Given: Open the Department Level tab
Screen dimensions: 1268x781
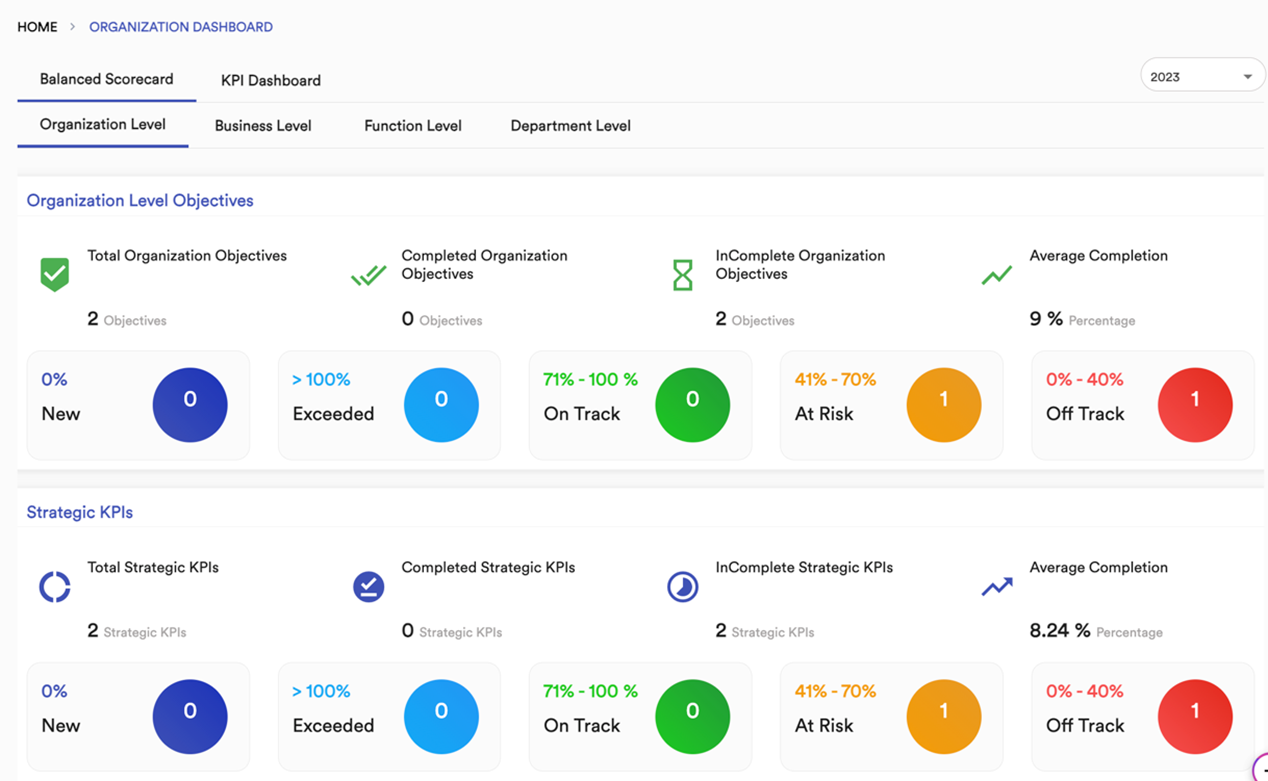Looking at the screenshot, I should [x=570, y=125].
